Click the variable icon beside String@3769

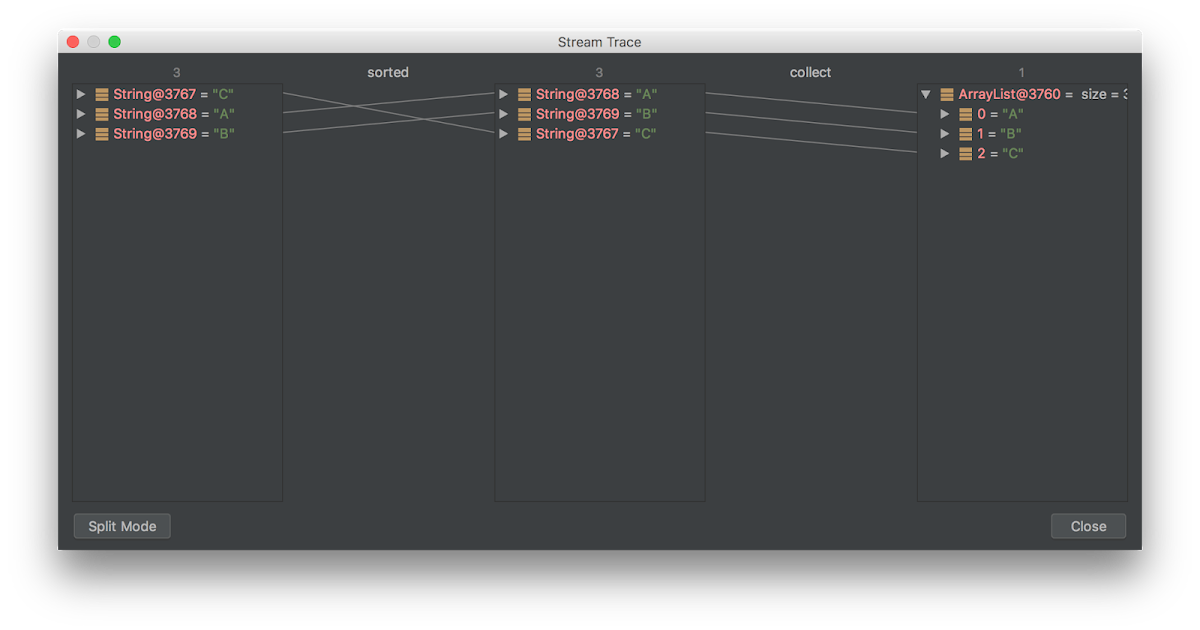pos(101,133)
